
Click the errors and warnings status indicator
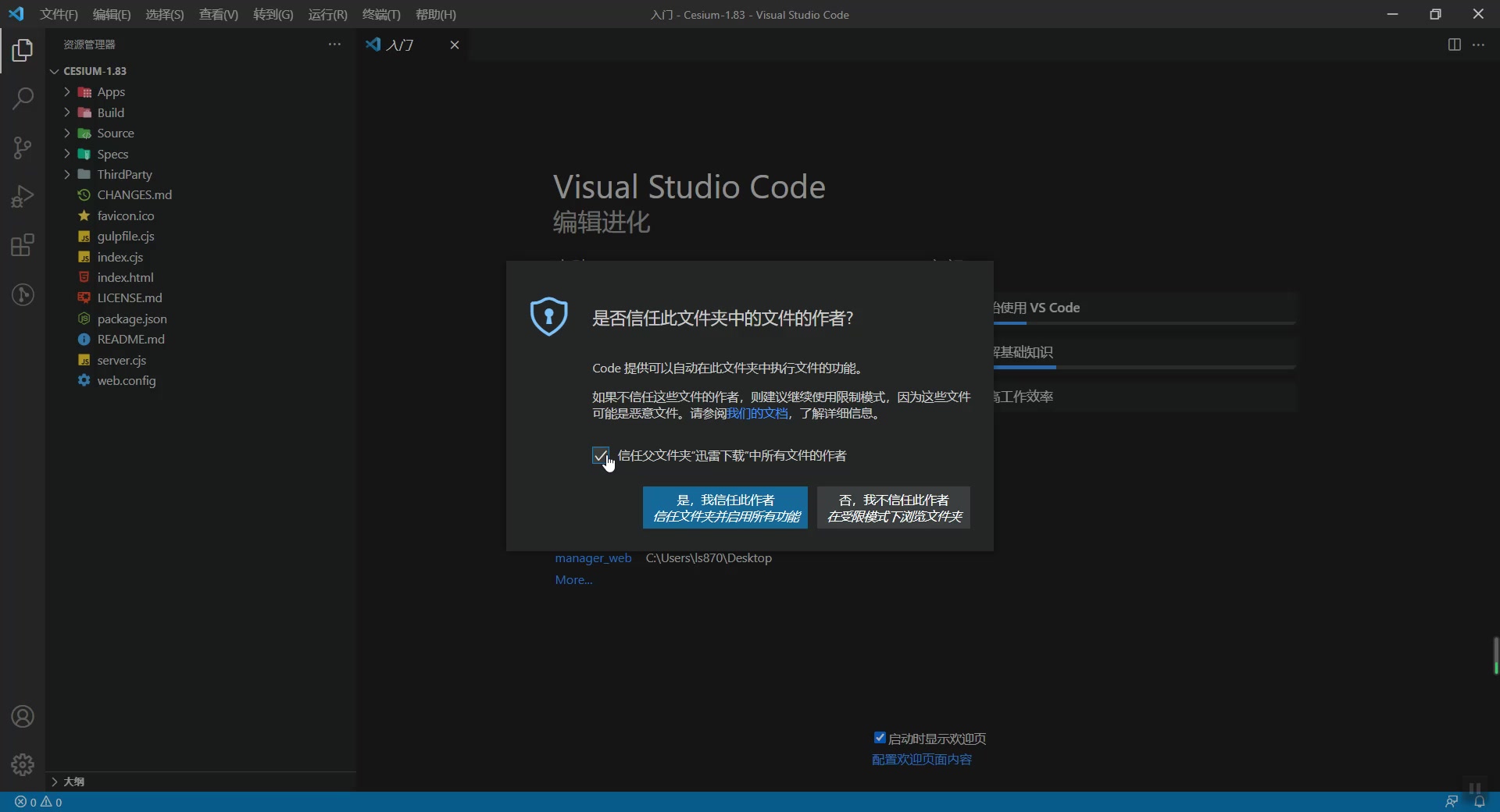click(x=38, y=802)
